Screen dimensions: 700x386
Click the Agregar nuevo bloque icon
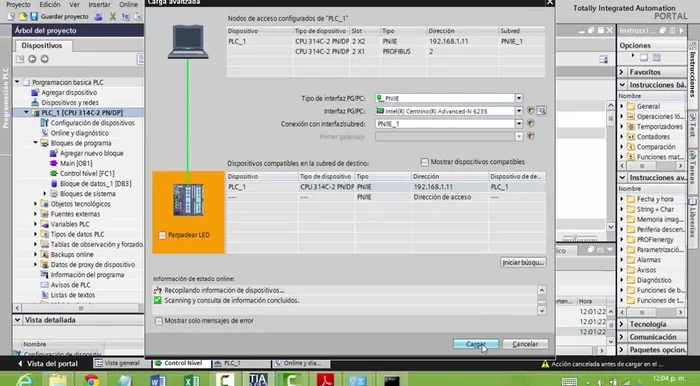point(54,153)
